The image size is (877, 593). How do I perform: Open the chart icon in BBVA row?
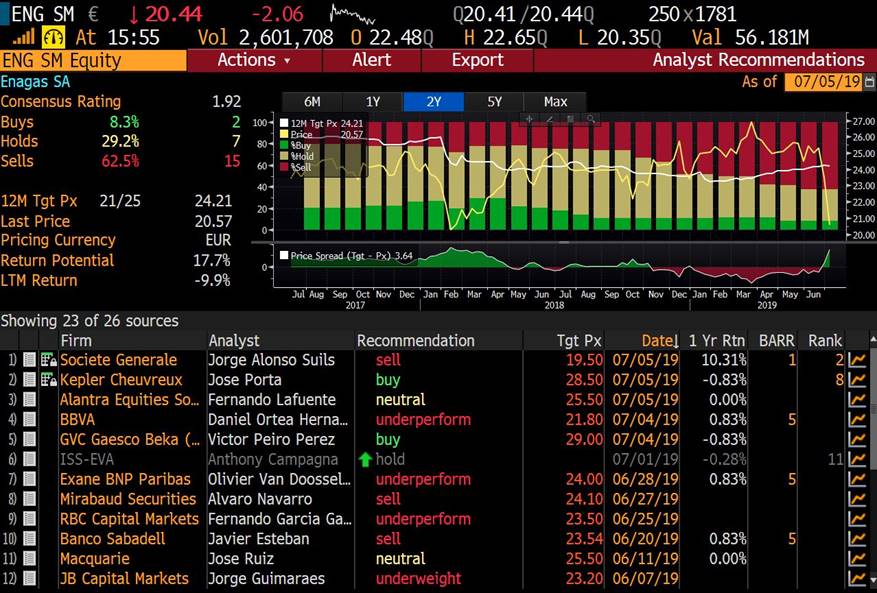(x=856, y=420)
